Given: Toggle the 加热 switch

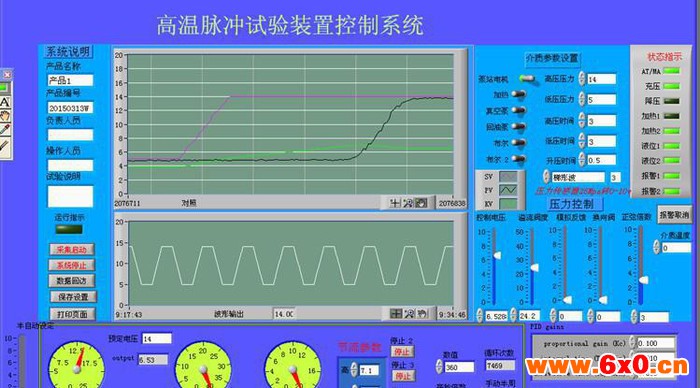Looking at the screenshot, I should [x=518, y=94].
